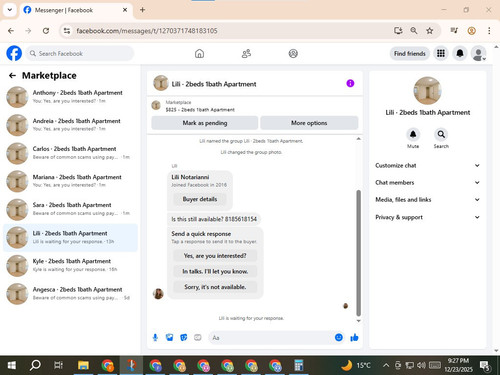The width and height of the screenshot is (500, 375).
Task: Click the install app icon in address bar
Action: (398, 31)
